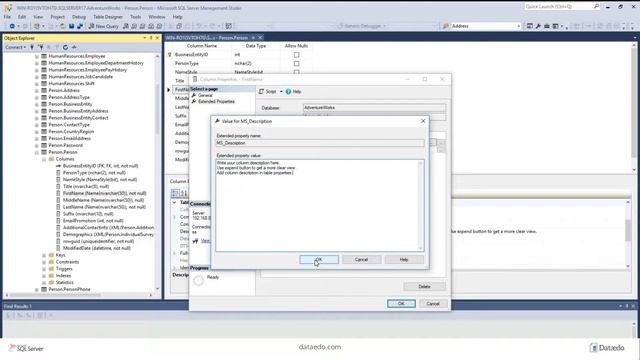
Task: Open the File menu
Action: pyautogui.click(x=7, y=17)
